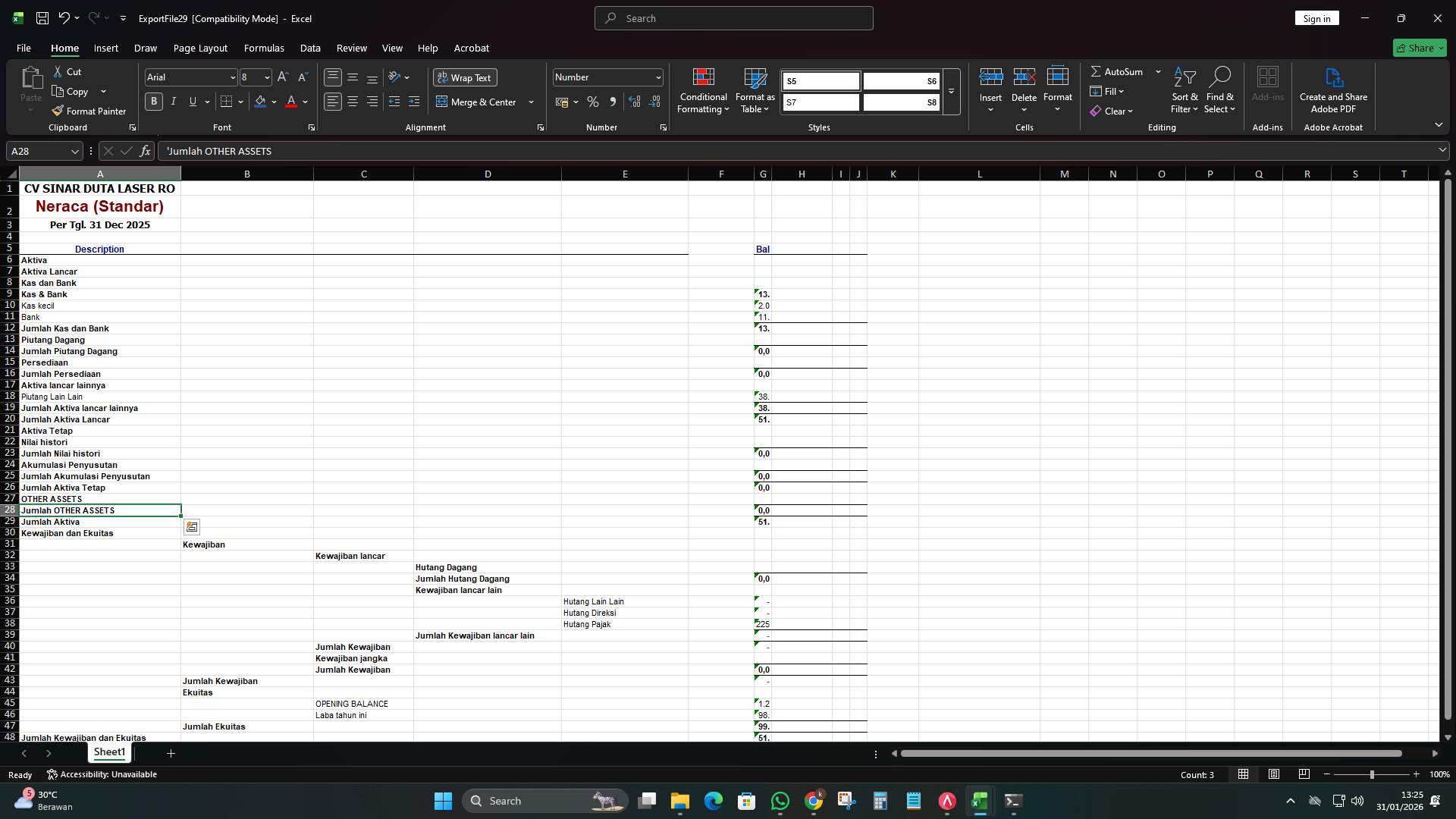Open Conditional Formatting options

tap(703, 89)
